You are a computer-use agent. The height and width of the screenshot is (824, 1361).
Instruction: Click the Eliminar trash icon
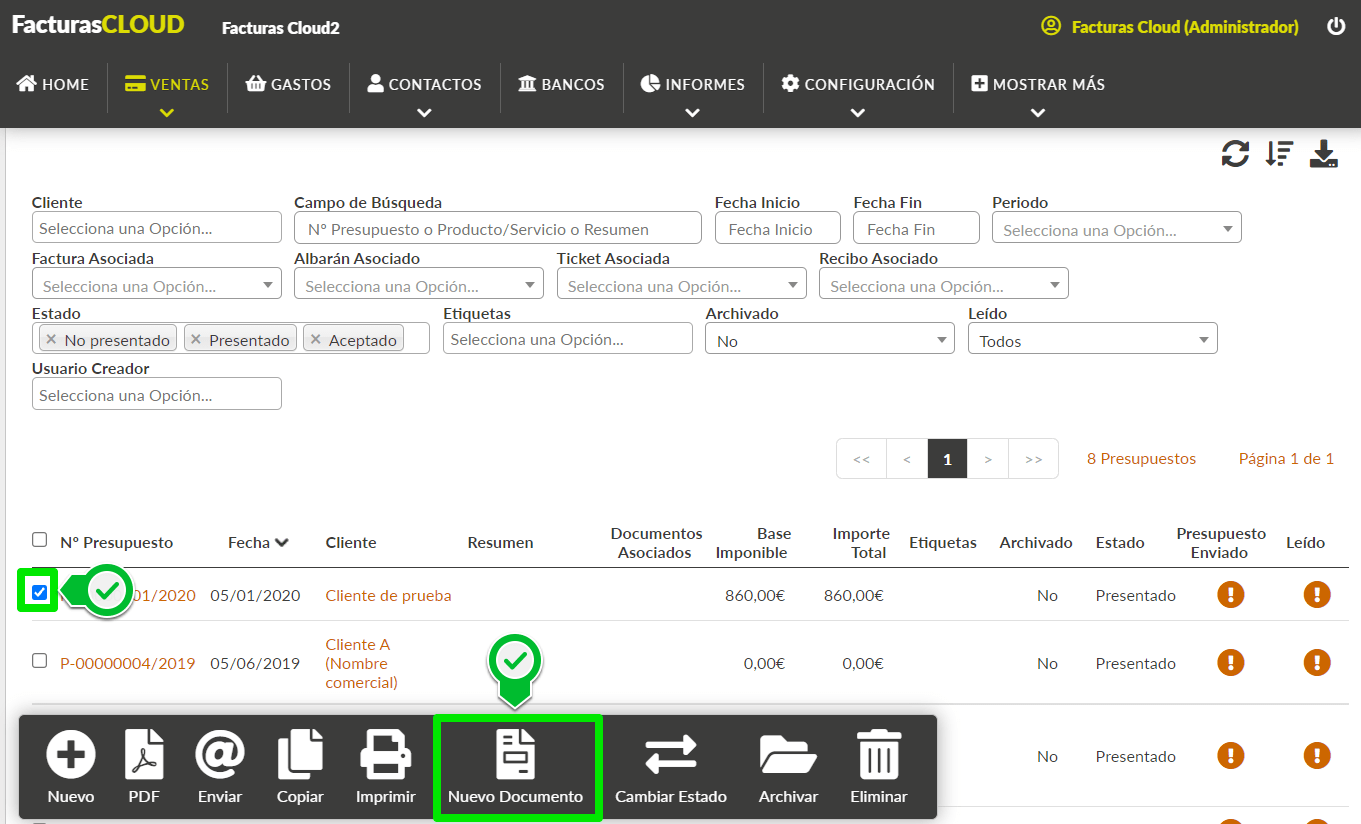tap(879, 755)
